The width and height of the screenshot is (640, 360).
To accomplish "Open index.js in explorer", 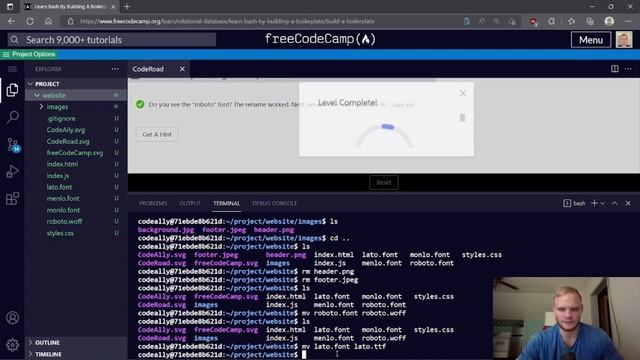I will point(58,176).
